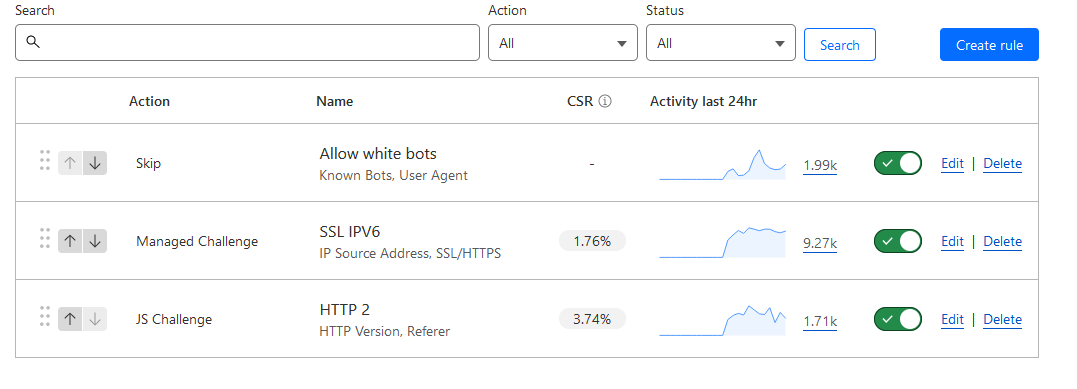Screen dimensions: 1077x389
Task: Grab drag handle of Allow white bots
Action: click(45, 159)
